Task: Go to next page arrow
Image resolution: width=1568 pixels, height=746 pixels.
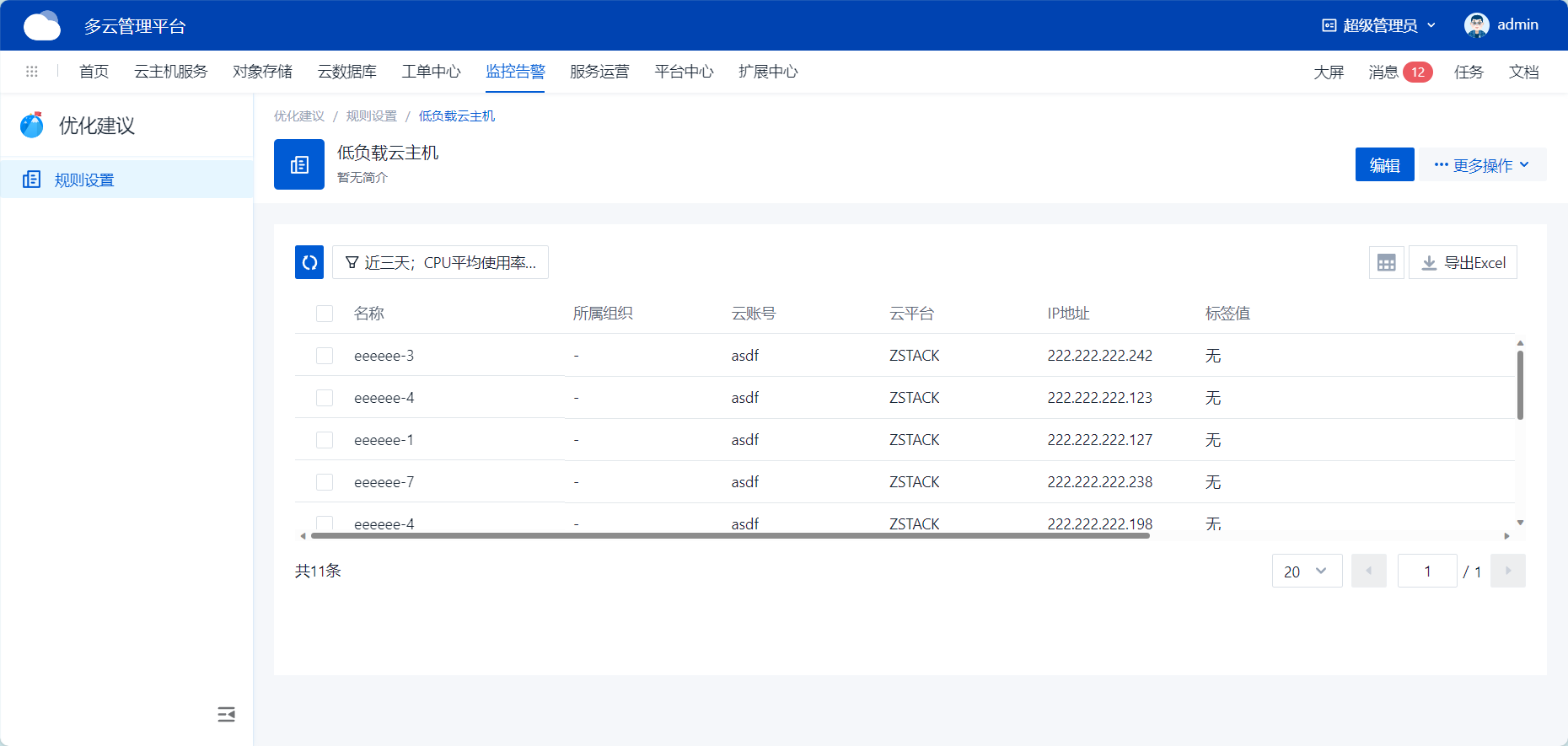Action: 1507,571
